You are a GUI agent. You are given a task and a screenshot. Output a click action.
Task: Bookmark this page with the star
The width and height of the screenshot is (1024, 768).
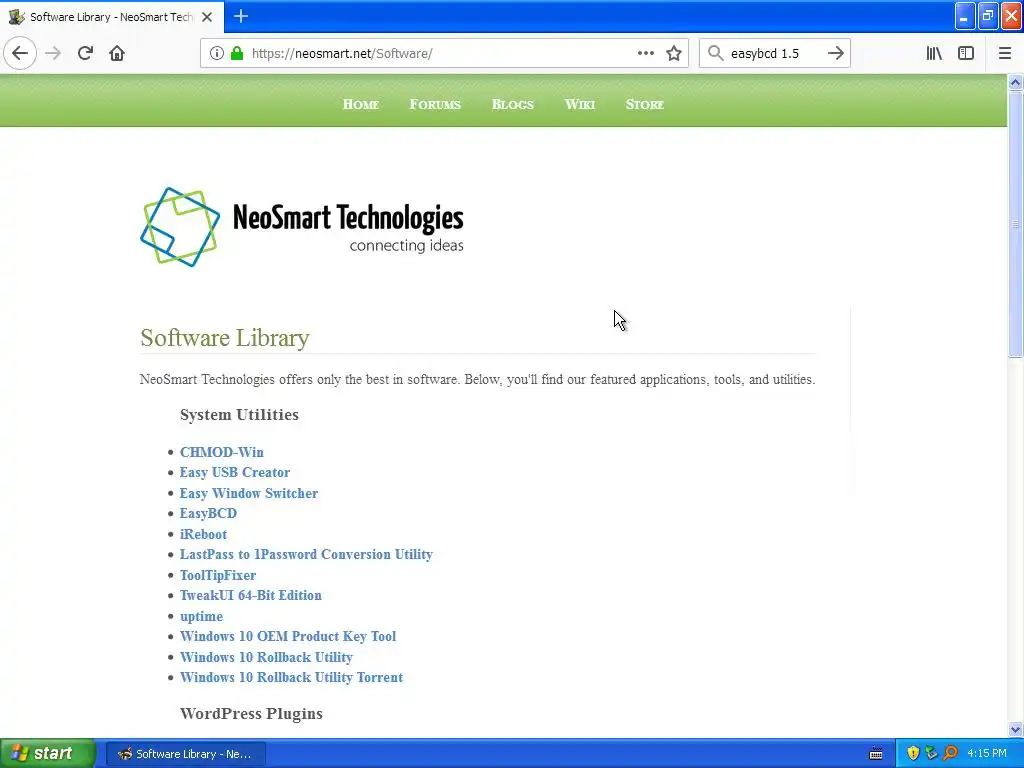click(674, 54)
